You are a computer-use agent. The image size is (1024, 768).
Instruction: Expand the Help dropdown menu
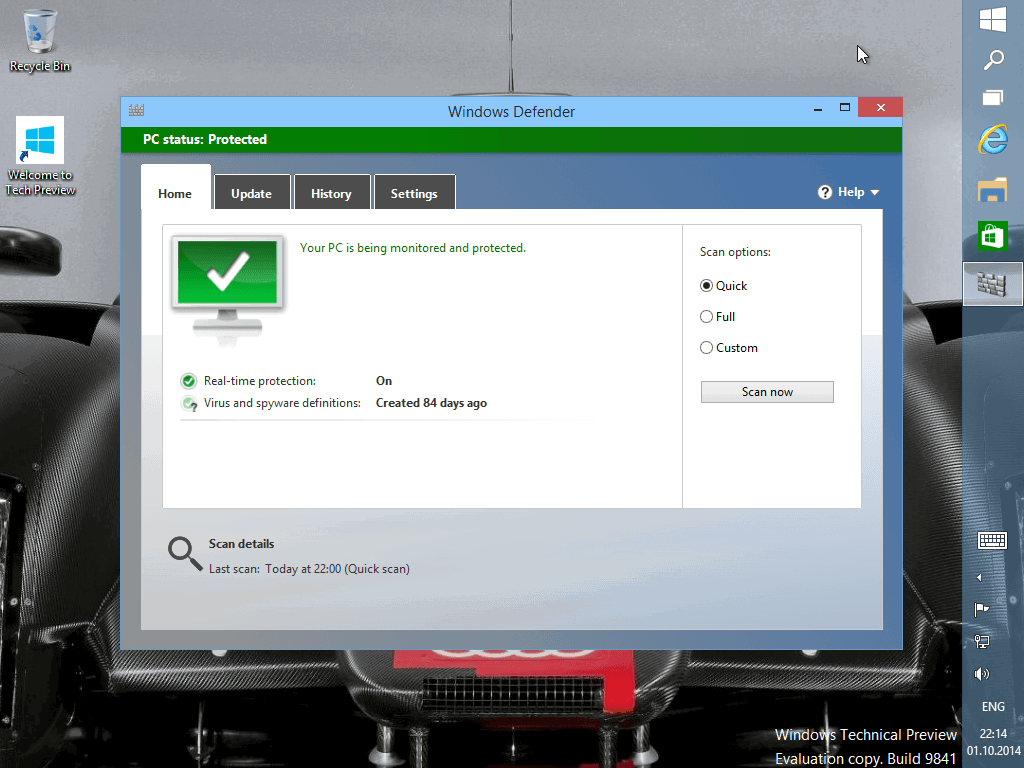click(x=876, y=192)
